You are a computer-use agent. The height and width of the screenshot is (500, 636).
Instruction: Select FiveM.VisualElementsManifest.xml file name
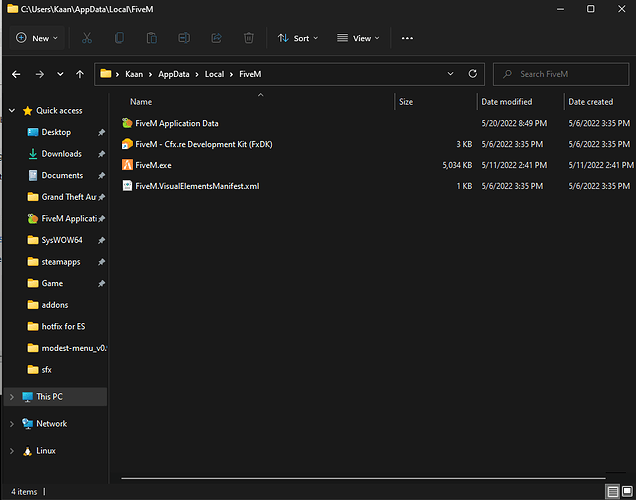click(x=197, y=186)
